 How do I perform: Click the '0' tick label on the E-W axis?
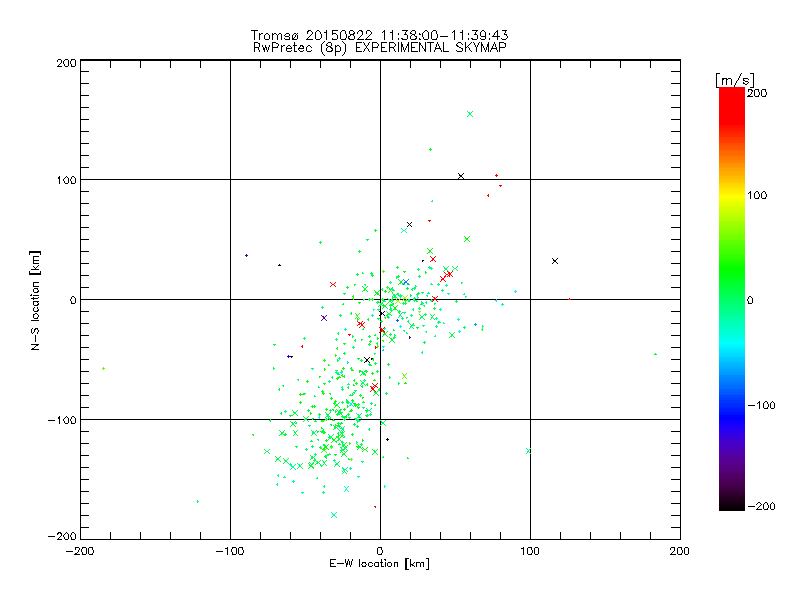pos(380,551)
